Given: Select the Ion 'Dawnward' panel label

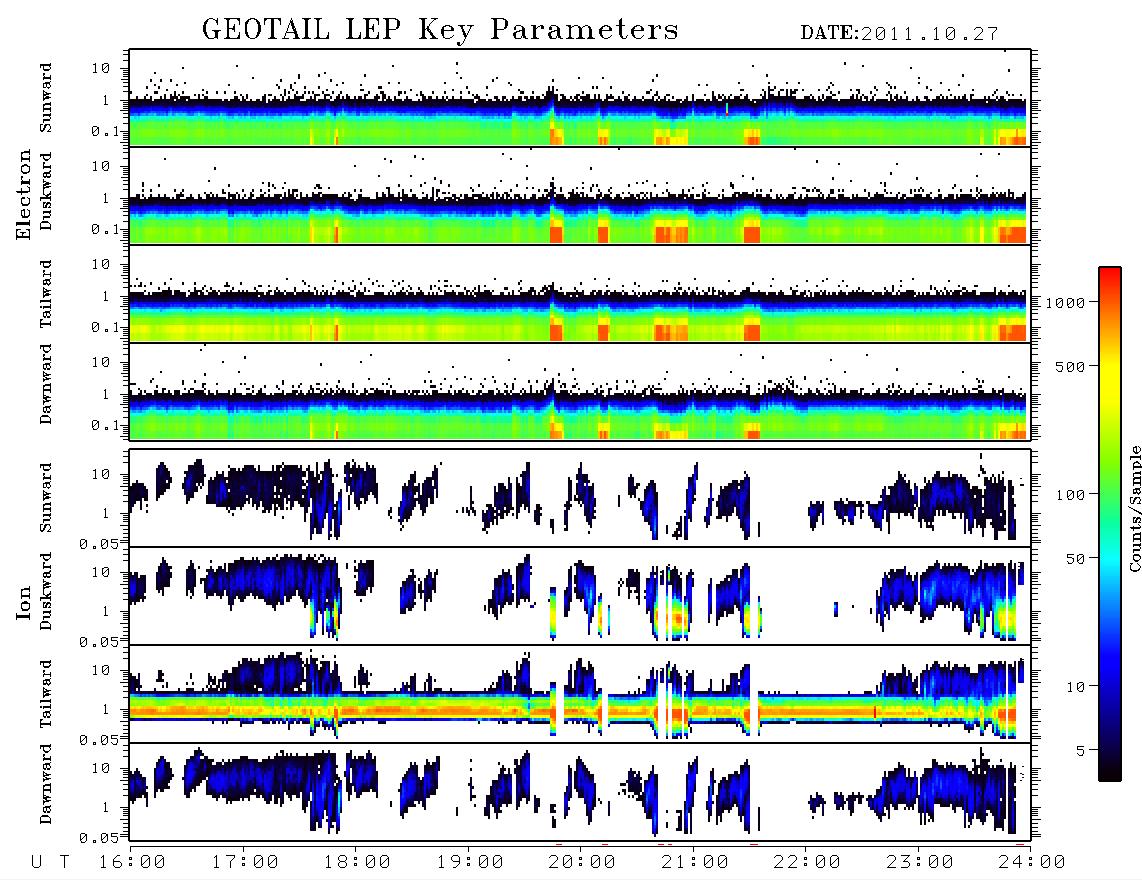Looking at the screenshot, I should click(46, 784).
